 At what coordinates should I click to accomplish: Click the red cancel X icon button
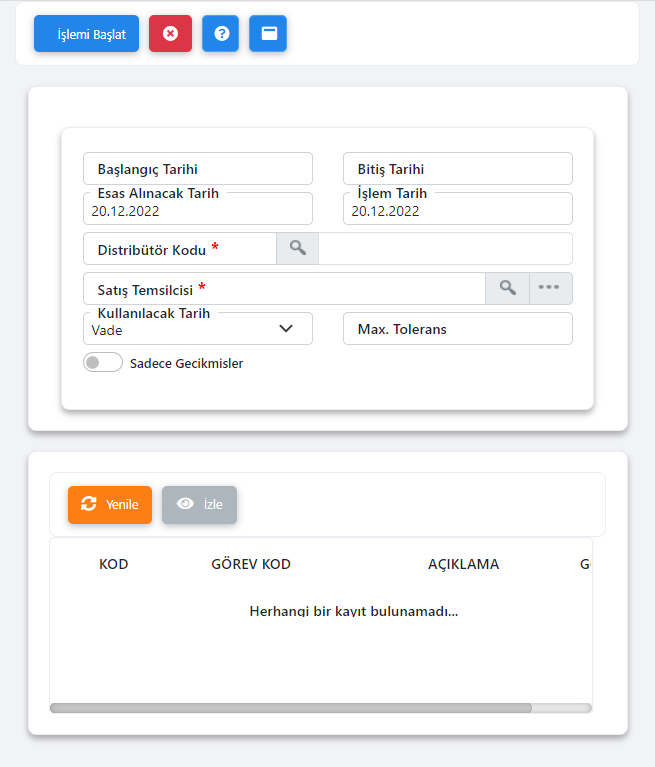170,33
